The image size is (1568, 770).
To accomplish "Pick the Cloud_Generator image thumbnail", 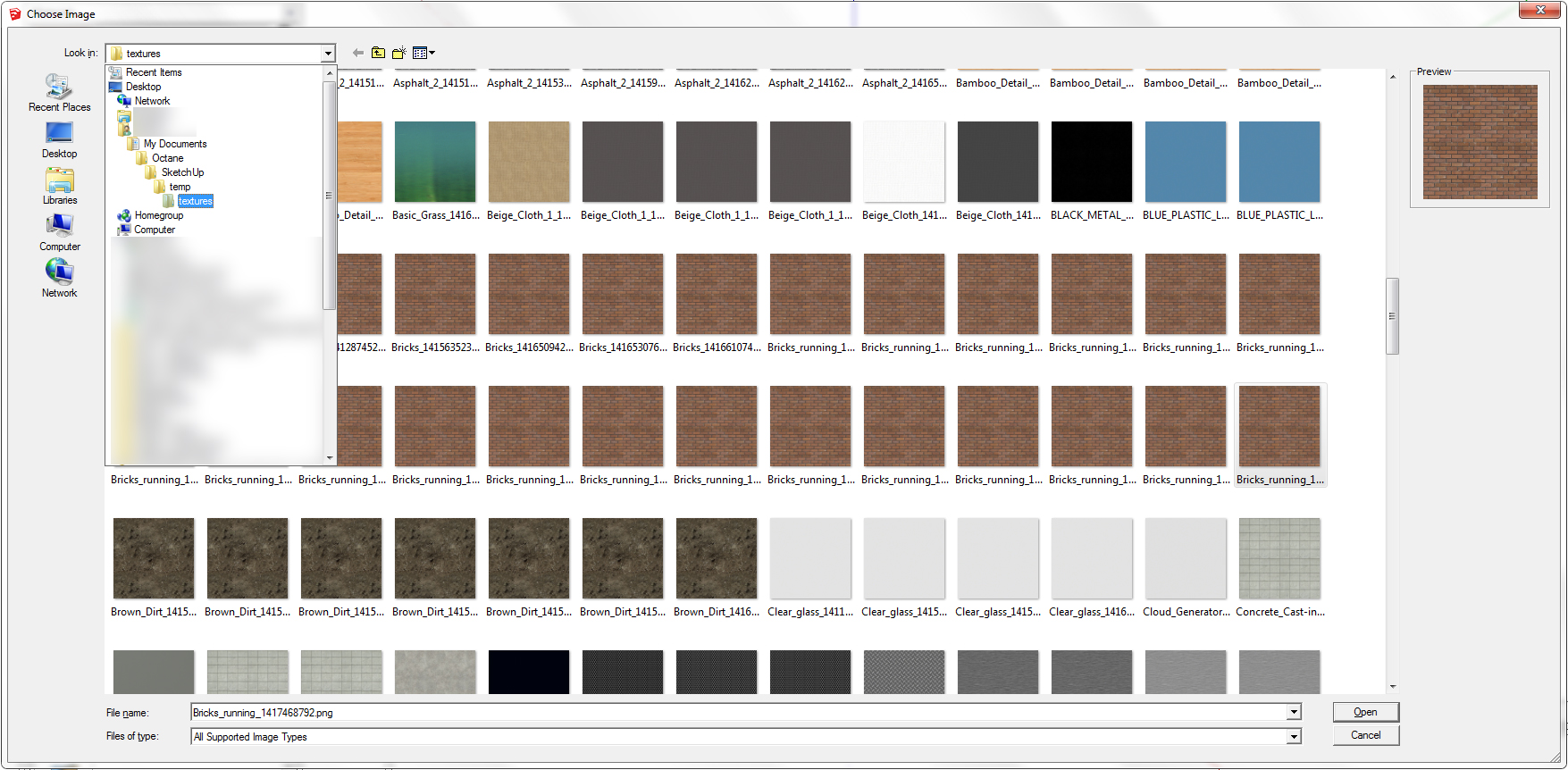I will (x=1186, y=558).
